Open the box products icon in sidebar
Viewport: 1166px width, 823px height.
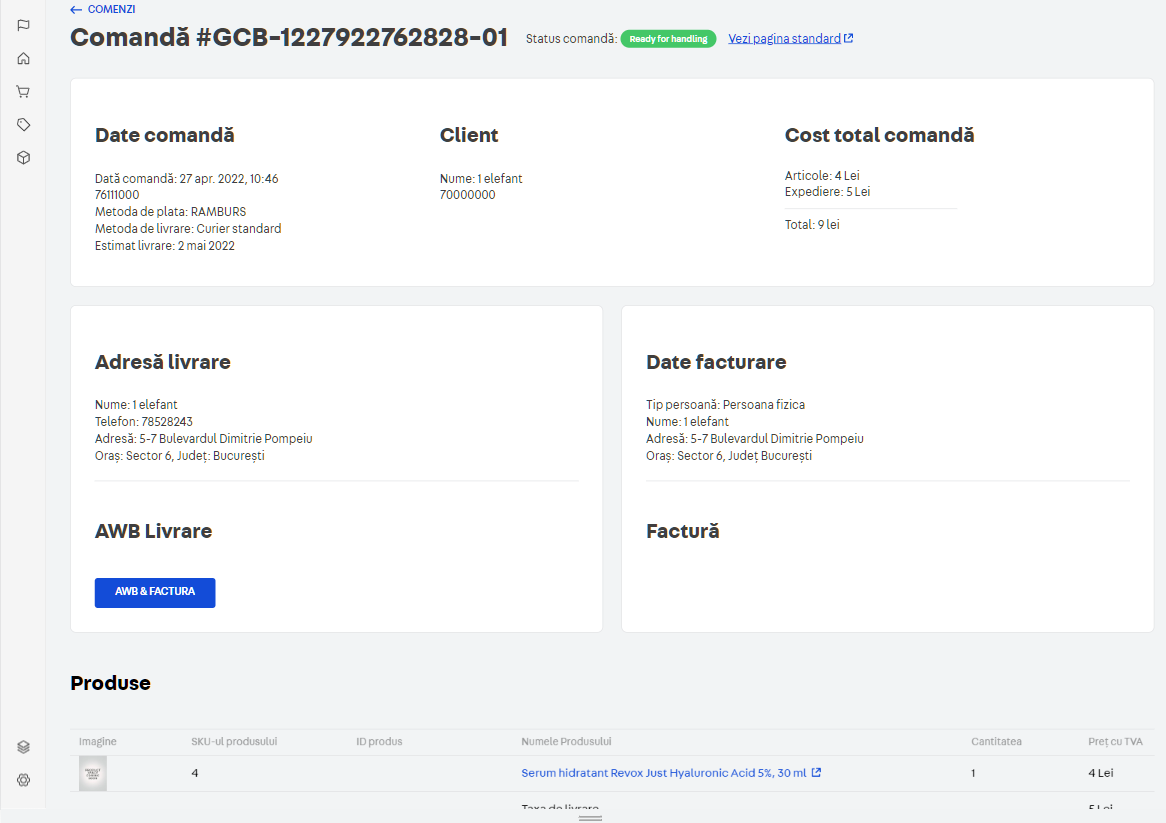tap(23, 157)
